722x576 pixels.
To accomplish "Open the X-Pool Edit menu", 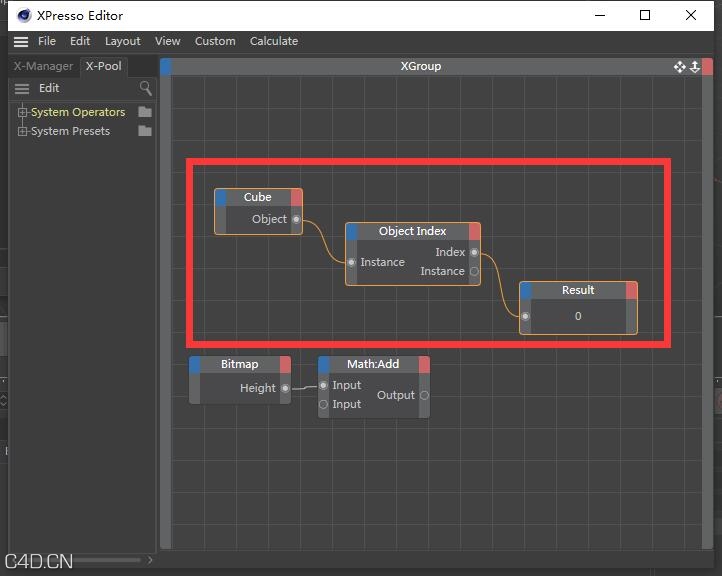I will tap(49, 88).
